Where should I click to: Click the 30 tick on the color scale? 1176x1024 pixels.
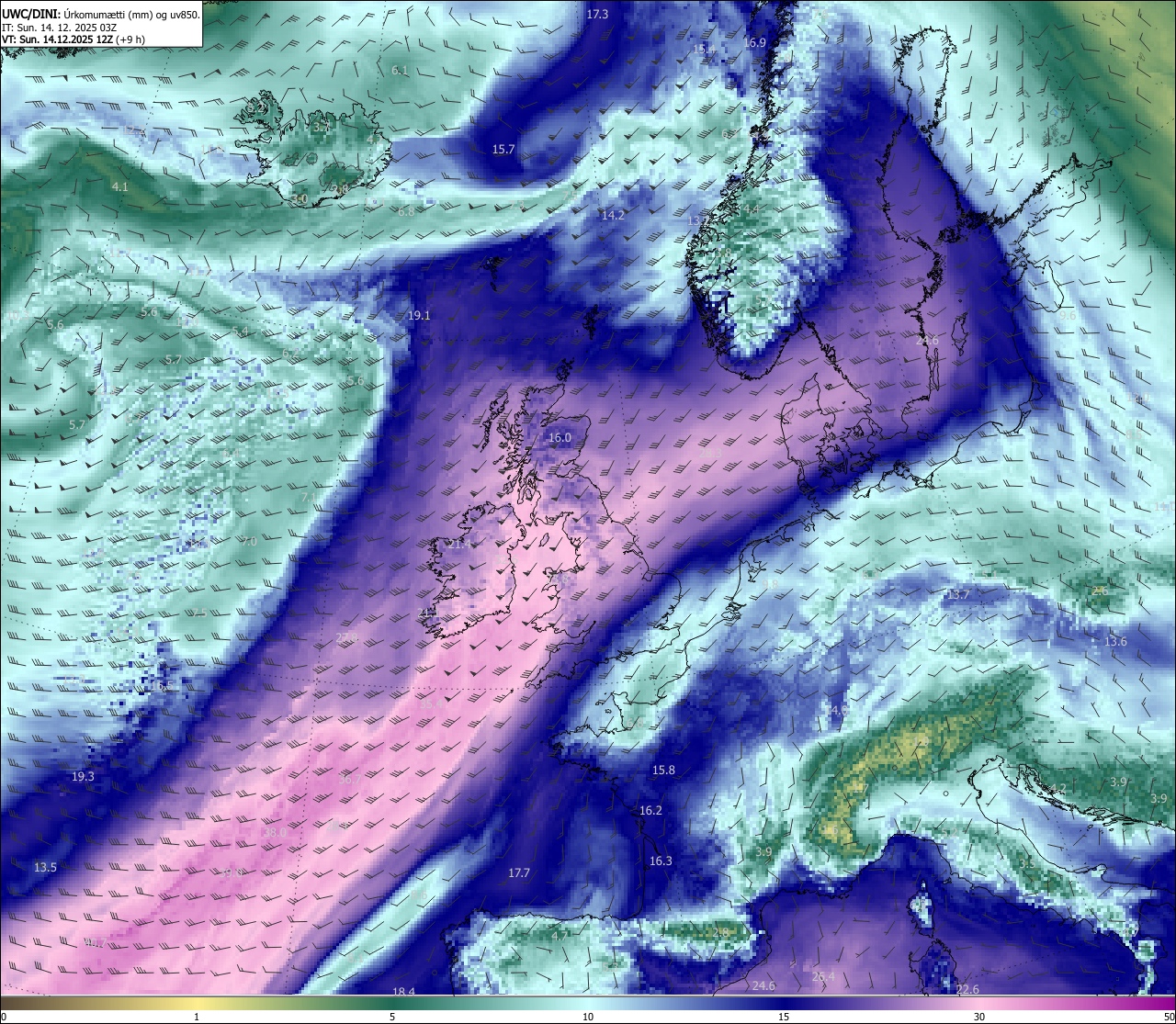pos(979,1017)
